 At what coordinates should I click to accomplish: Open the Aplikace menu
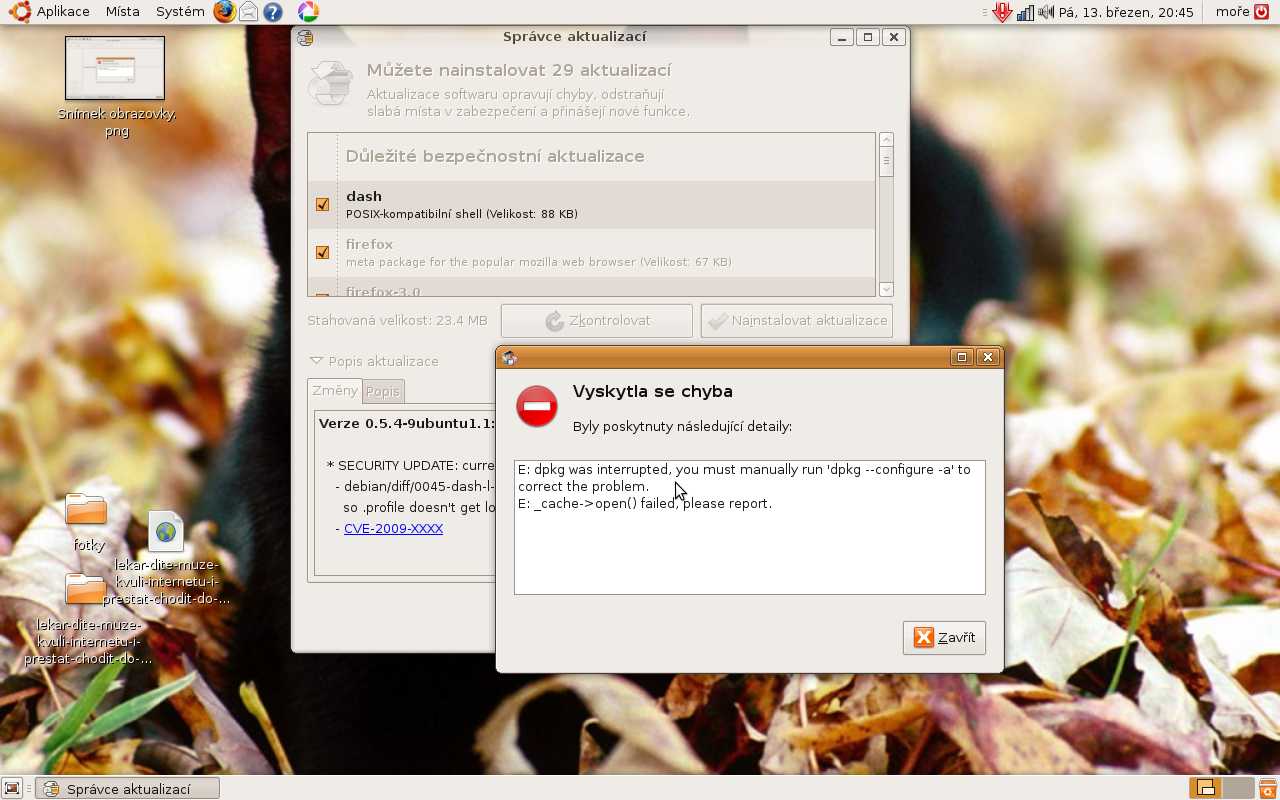coord(63,12)
